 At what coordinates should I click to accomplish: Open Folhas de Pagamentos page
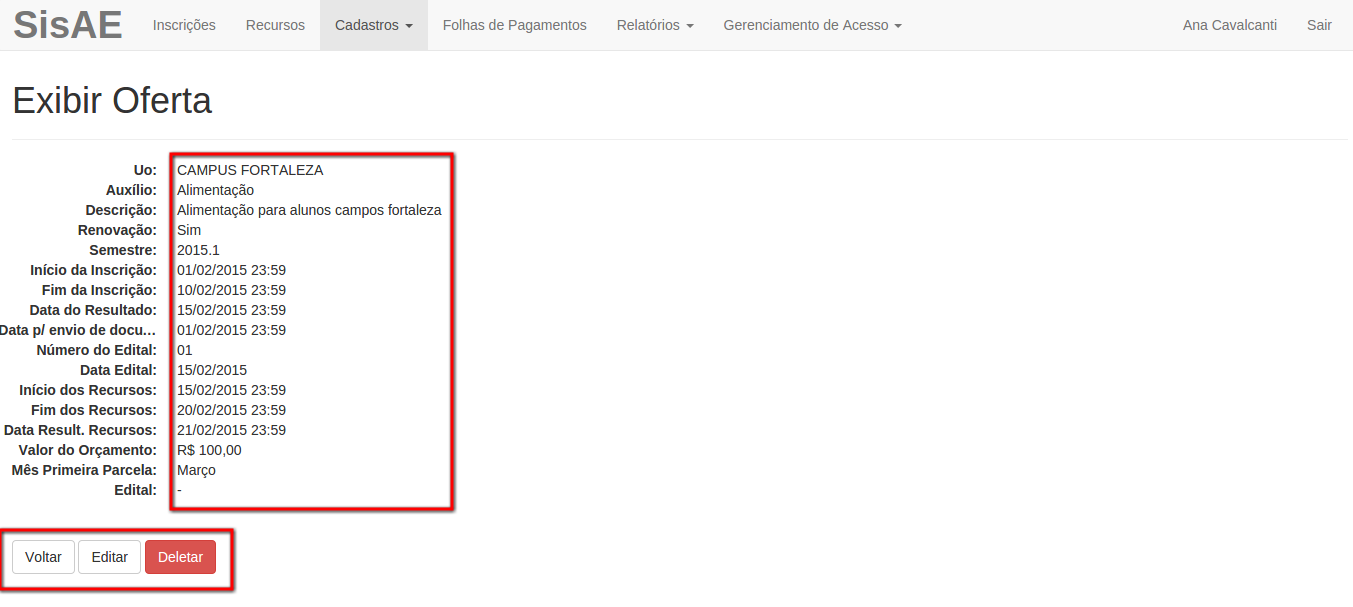[515, 25]
